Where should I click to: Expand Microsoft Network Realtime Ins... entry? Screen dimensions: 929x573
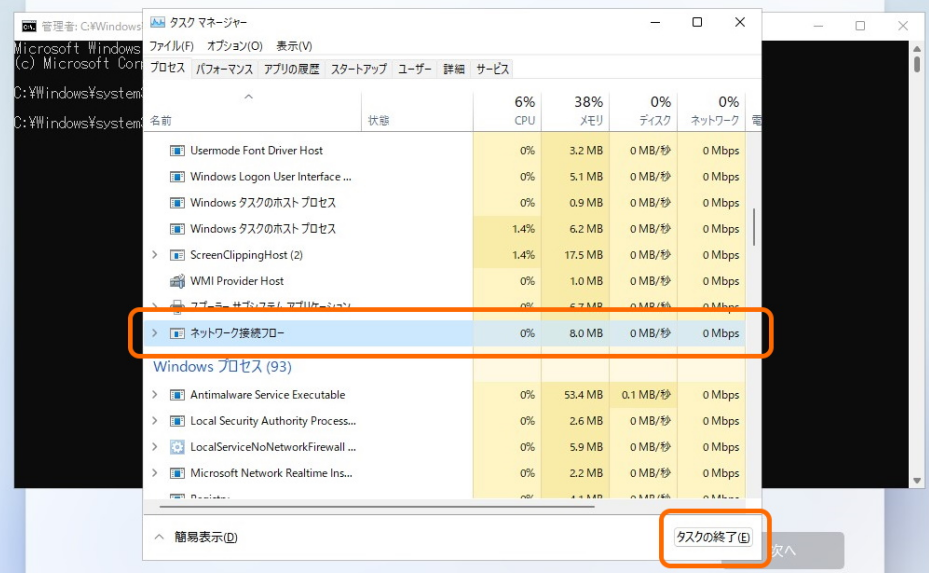point(155,473)
